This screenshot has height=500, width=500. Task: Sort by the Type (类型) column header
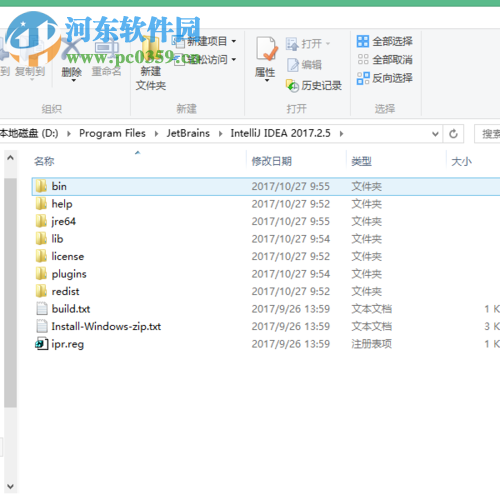(362, 161)
